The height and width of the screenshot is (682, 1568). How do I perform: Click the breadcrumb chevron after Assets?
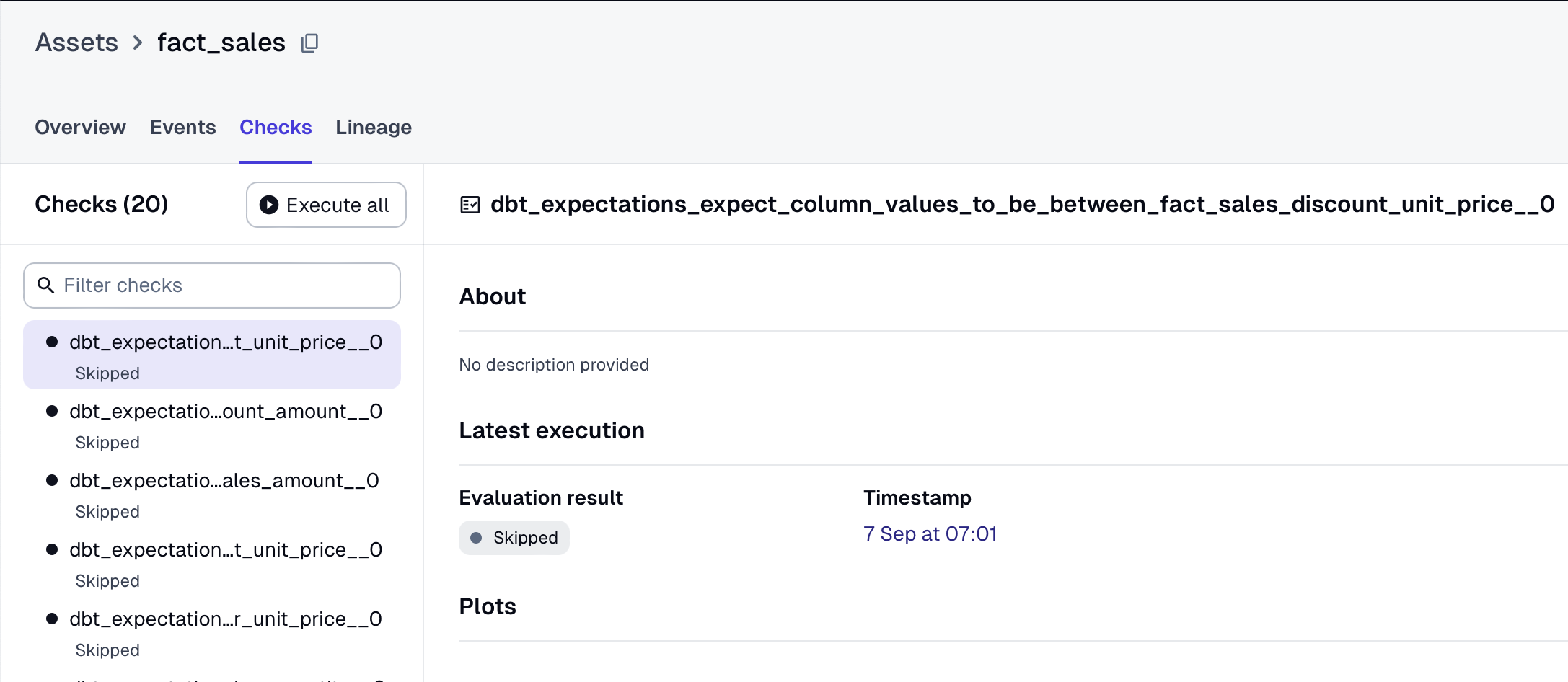point(138,43)
